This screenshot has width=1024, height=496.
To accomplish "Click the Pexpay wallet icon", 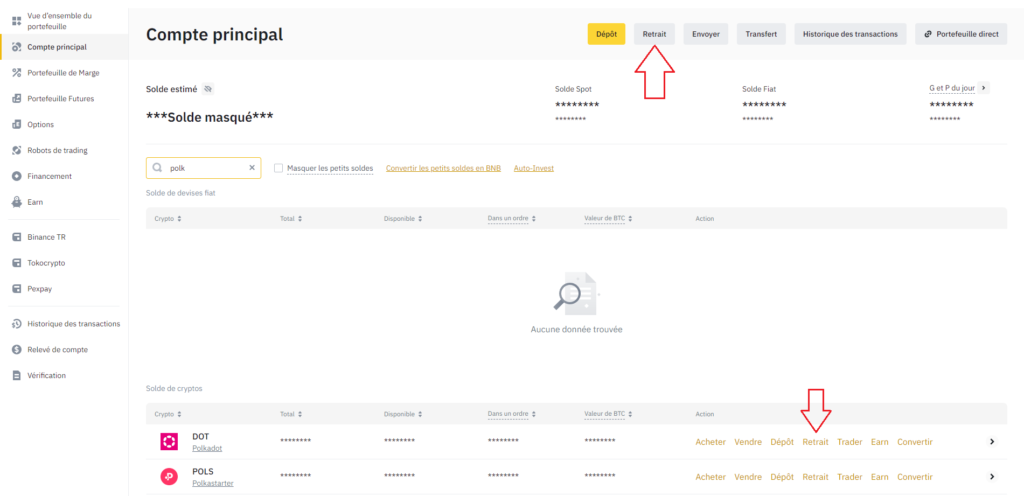I will click(17, 289).
